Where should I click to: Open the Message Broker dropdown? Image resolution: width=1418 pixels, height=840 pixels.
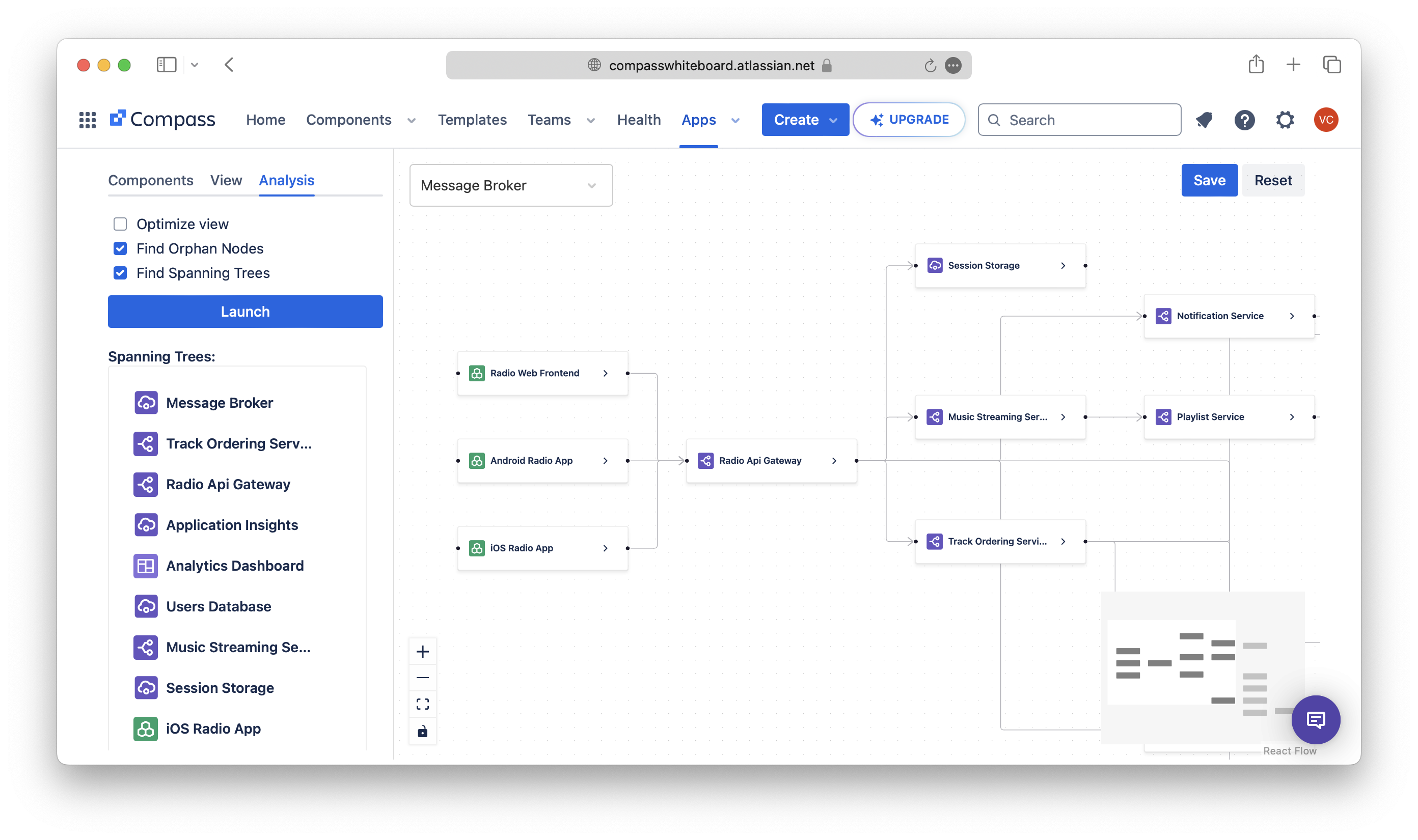pyautogui.click(x=511, y=186)
